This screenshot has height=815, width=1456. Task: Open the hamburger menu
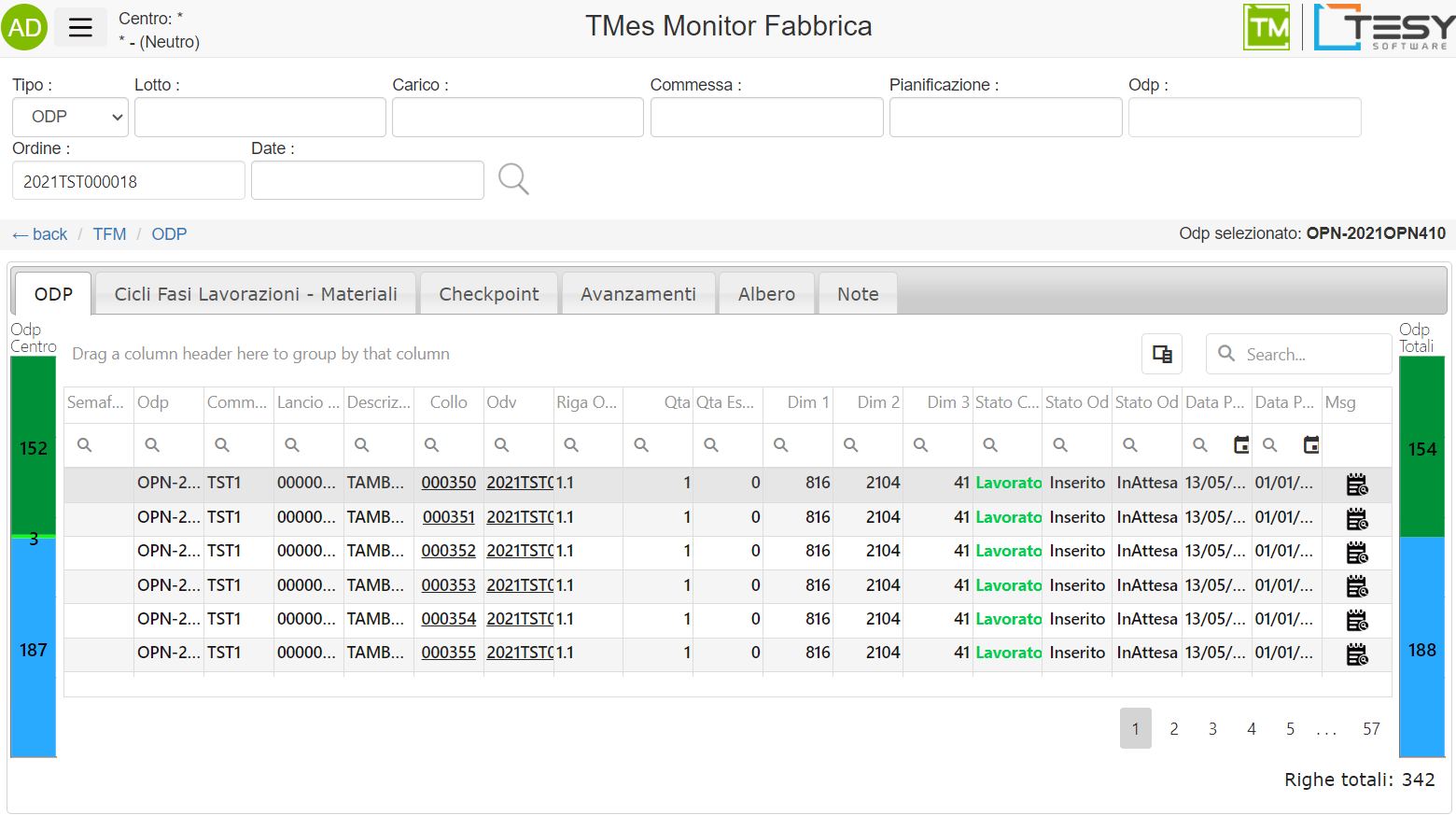(x=80, y=27)
